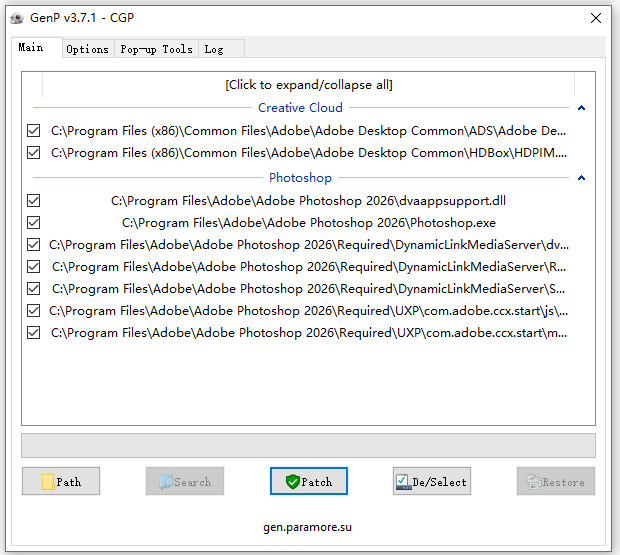Toggle checkbox for DynamicLinkMediaServer\R... entry
The width and height of the screenshot is (620, 555).
(34, 267)
